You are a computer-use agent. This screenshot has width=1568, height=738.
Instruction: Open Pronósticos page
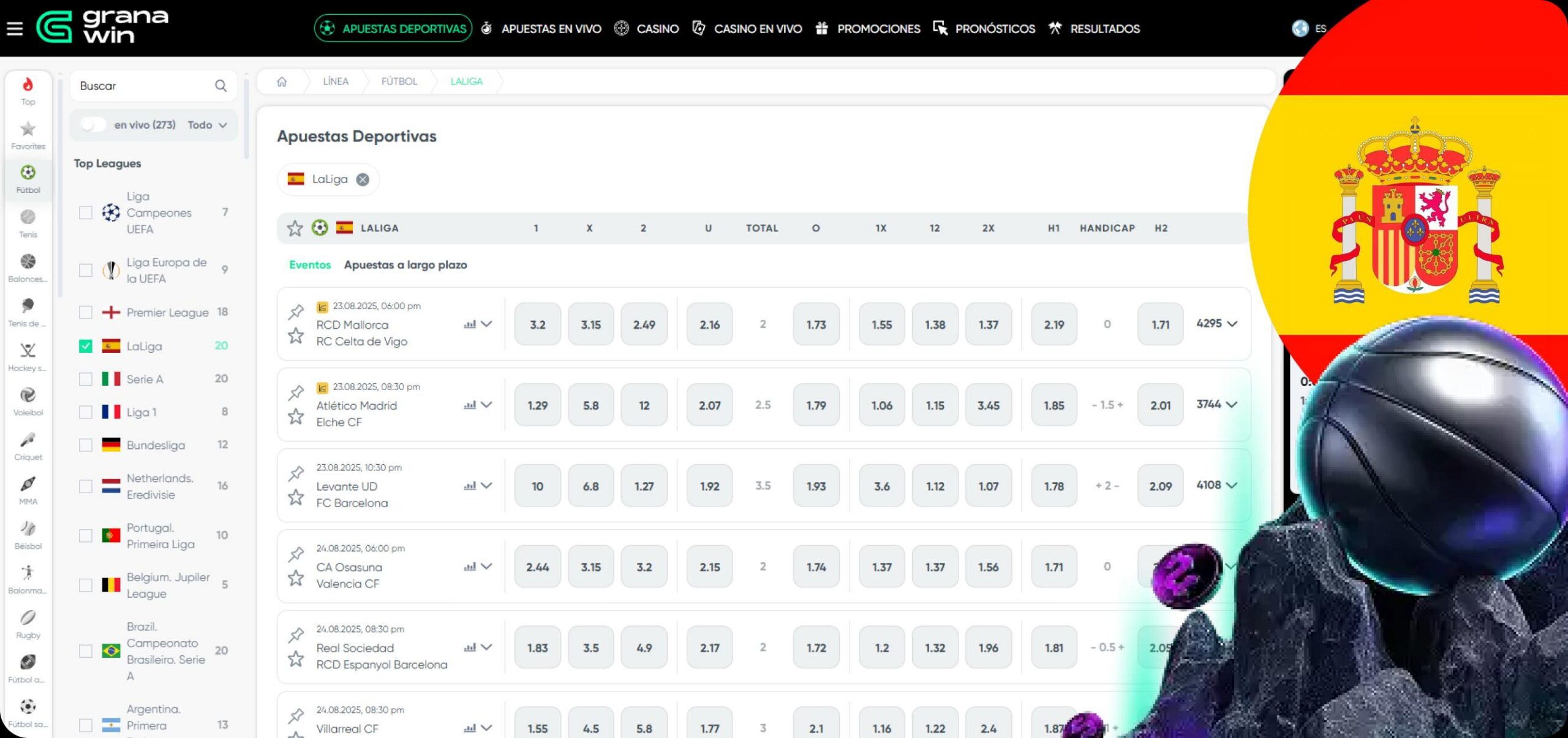(x=984, y=28)
